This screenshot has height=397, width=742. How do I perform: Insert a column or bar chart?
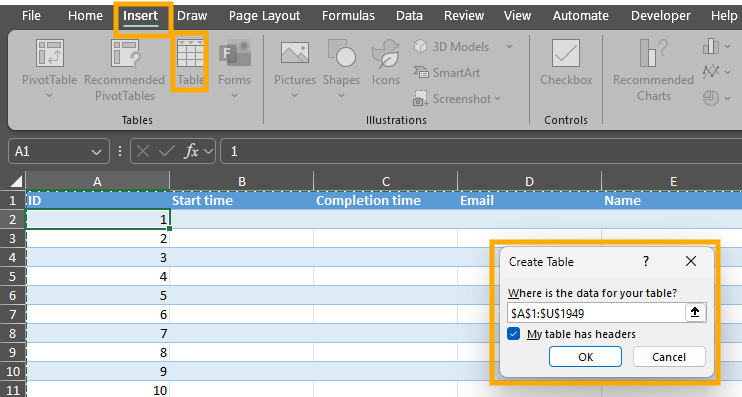coord(711,46)
